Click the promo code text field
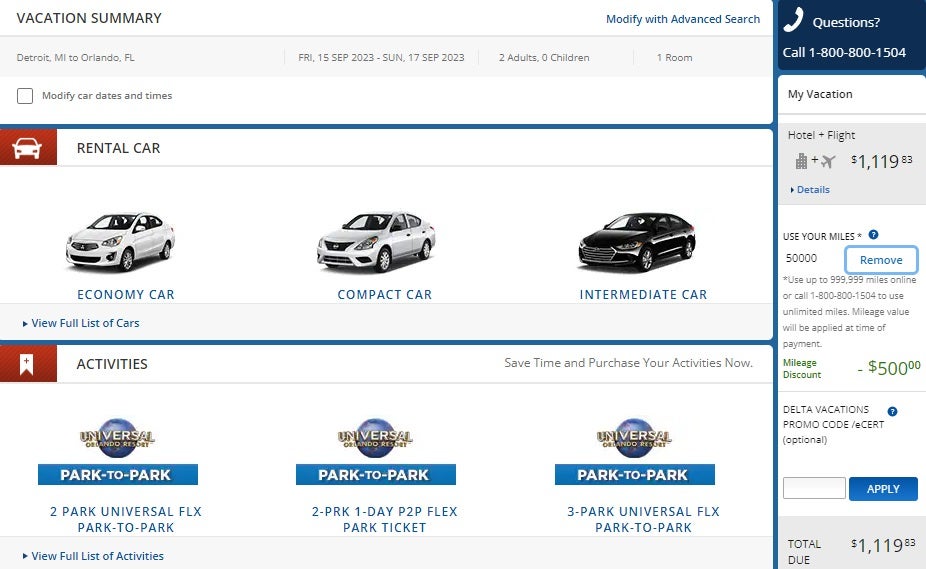The width and height of the screenshot is (926, 569). (x=814, y=489)
